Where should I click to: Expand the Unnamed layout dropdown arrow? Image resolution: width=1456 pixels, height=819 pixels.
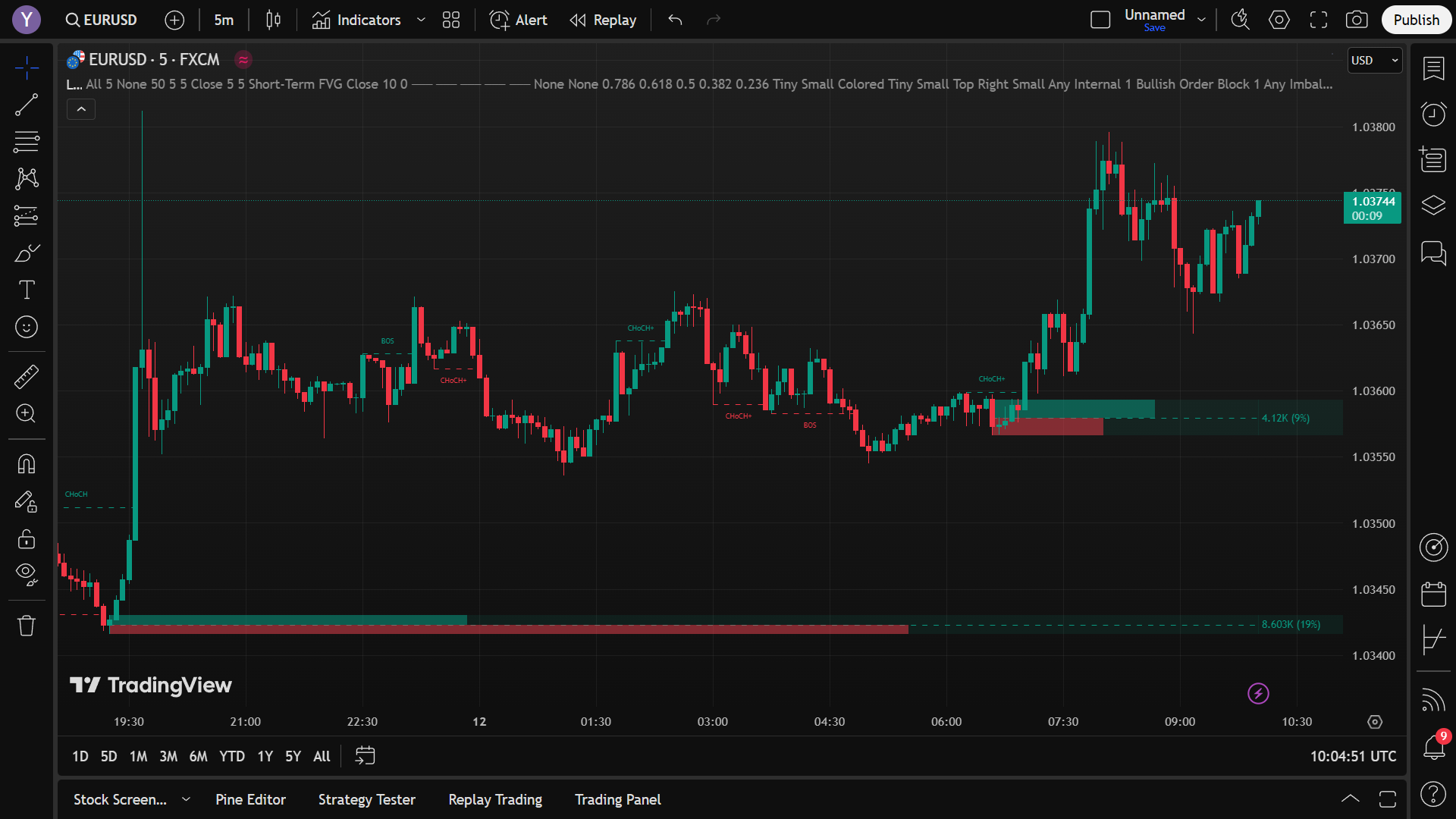[1201, 20]
